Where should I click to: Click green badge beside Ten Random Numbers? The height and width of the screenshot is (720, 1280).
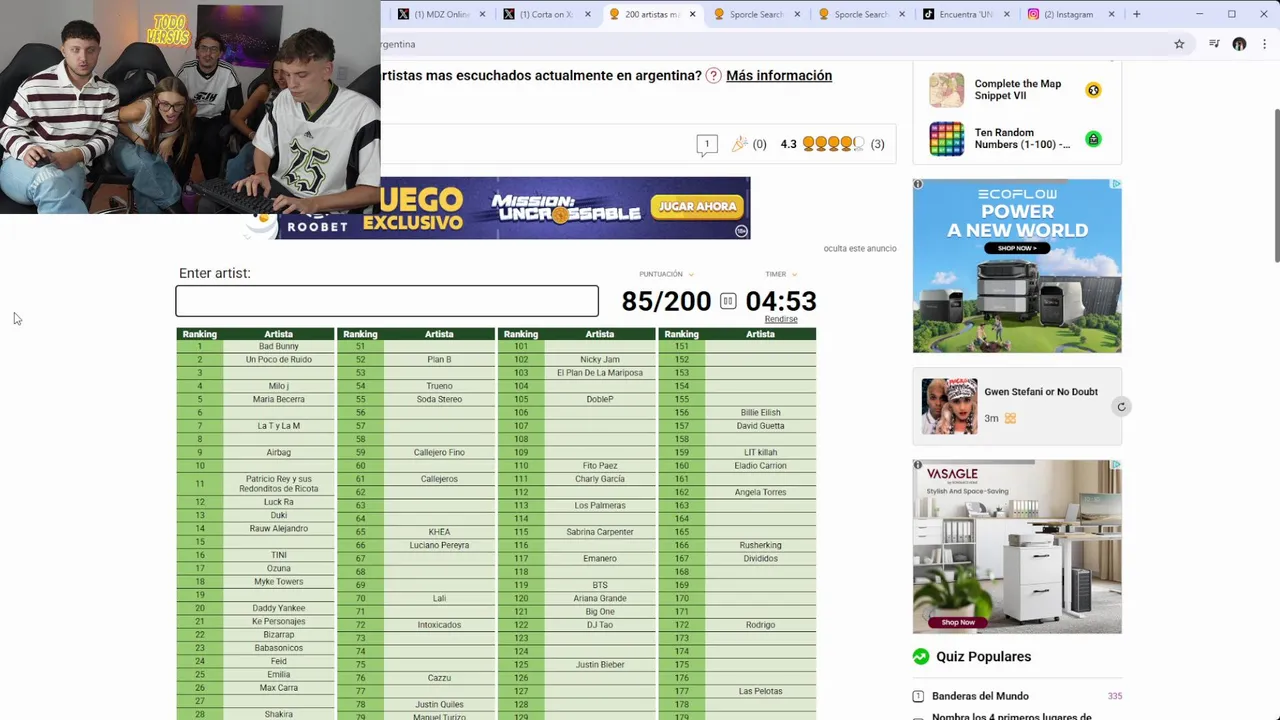tap(1093, 139)
